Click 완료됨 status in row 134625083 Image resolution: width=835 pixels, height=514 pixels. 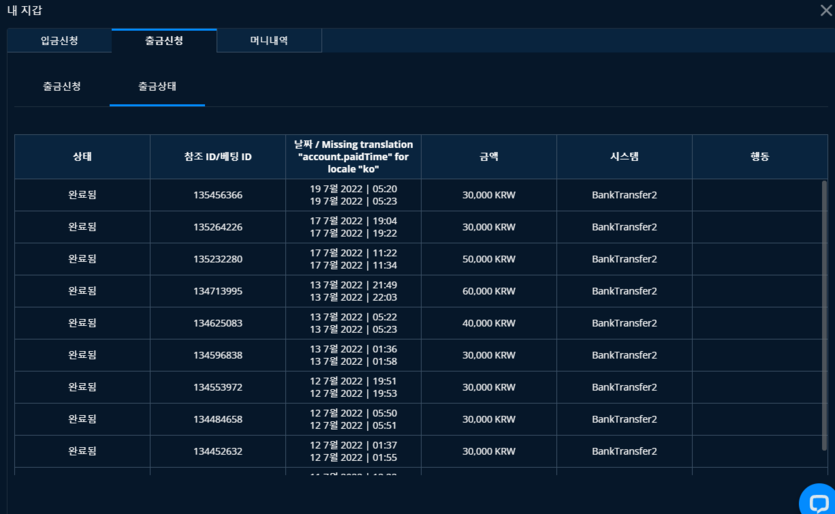82,323
